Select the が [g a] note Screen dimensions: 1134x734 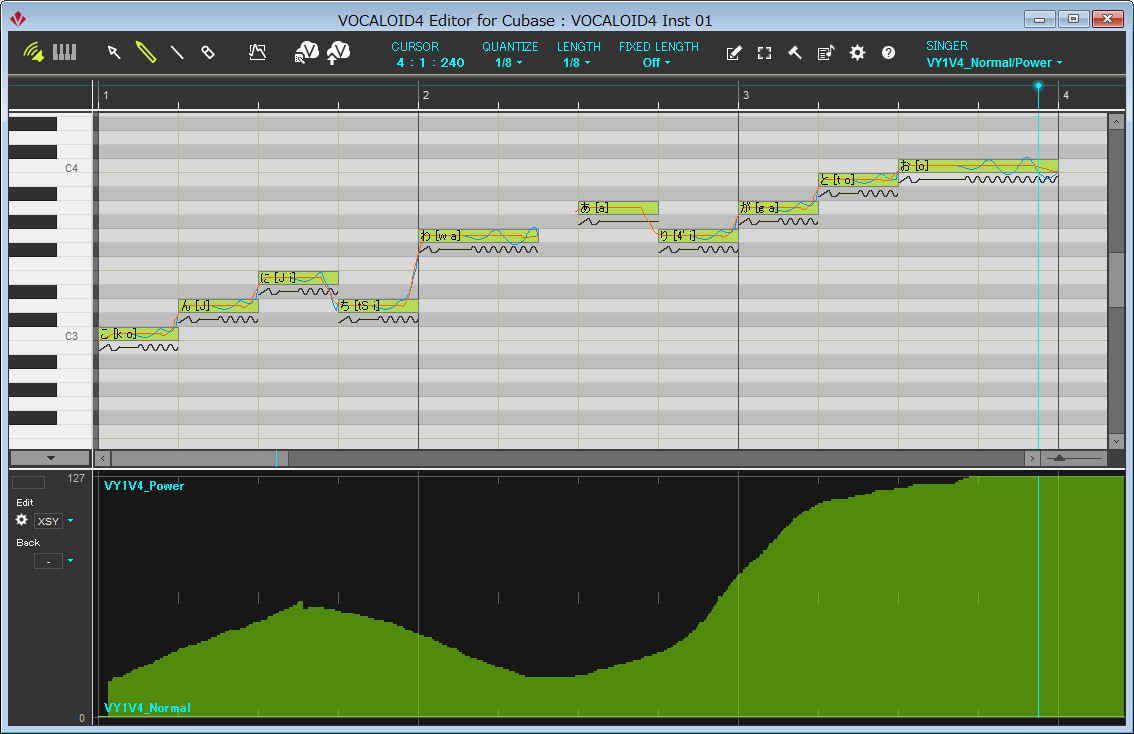coord(778,208)
